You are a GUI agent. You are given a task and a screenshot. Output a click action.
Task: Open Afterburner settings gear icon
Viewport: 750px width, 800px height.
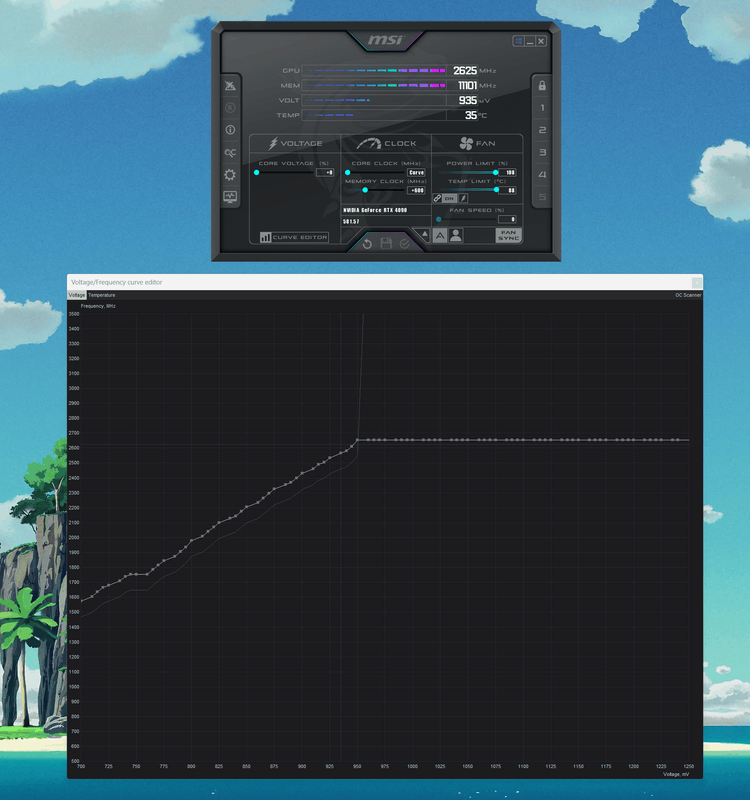tap(230, 175)
